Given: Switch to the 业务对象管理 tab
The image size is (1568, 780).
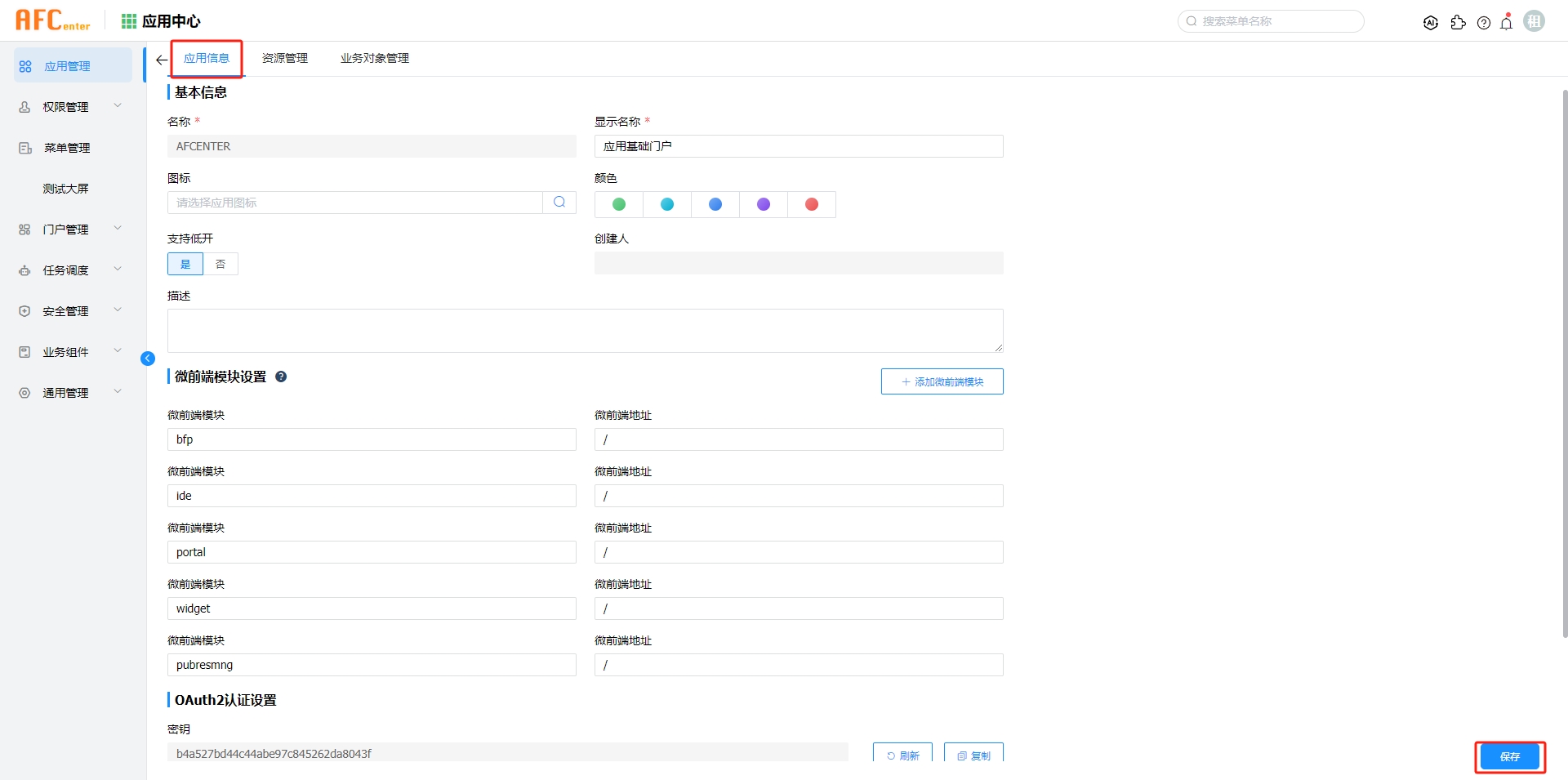Looking at the screenshot, I should point(375,58).
